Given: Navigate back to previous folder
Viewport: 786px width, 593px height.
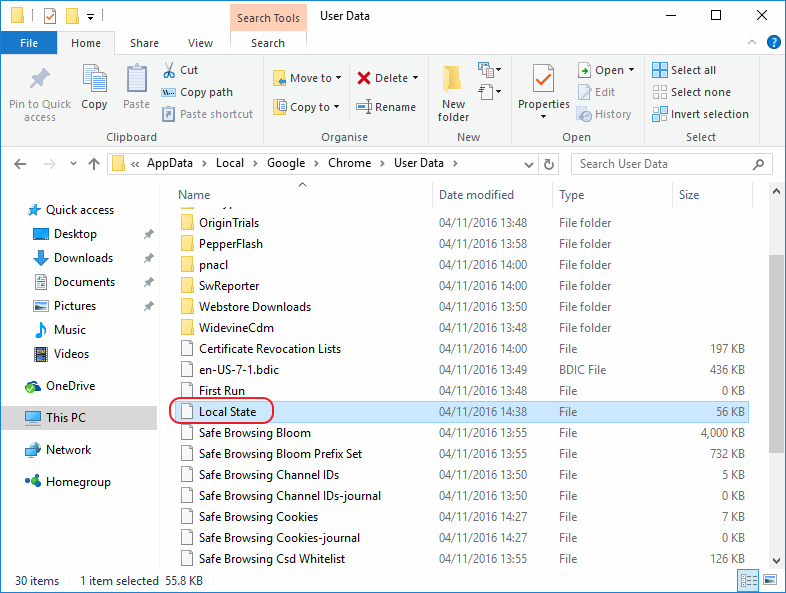Looking at the screenshot, I should pyautogui.click(x=20, y=164).
